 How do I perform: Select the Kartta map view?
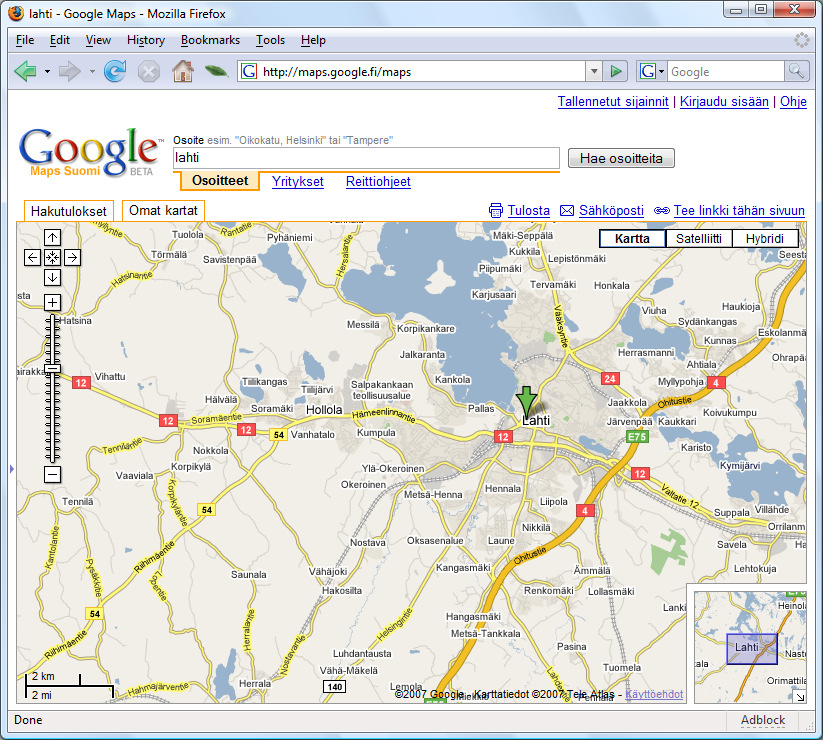(632, 239)
